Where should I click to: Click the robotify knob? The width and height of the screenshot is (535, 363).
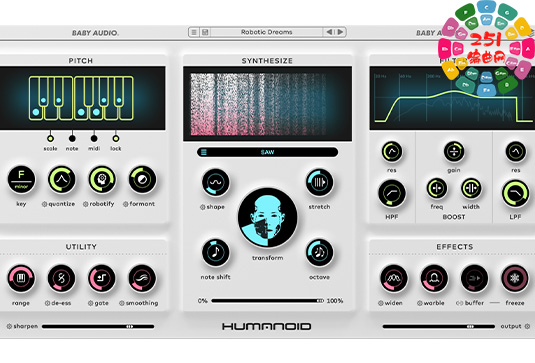click(x=102, y=179)
